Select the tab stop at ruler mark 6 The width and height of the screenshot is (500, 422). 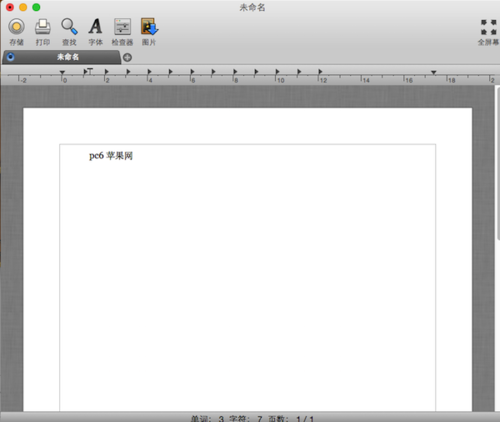coord(192,72)
